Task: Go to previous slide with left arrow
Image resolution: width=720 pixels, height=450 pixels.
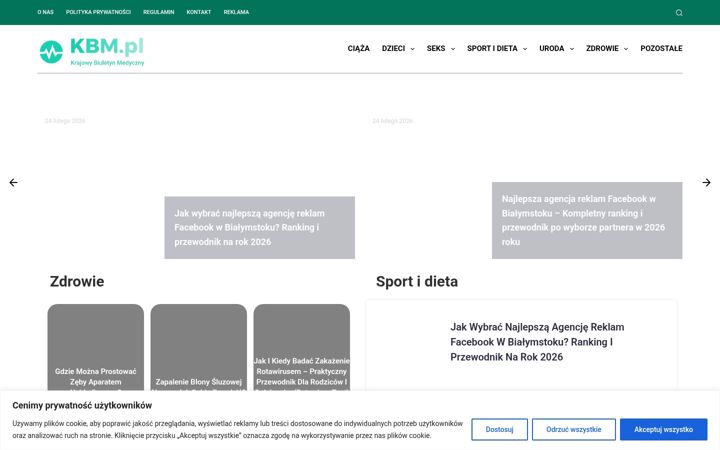Action: pyautogui.click(x=13, y=182)
